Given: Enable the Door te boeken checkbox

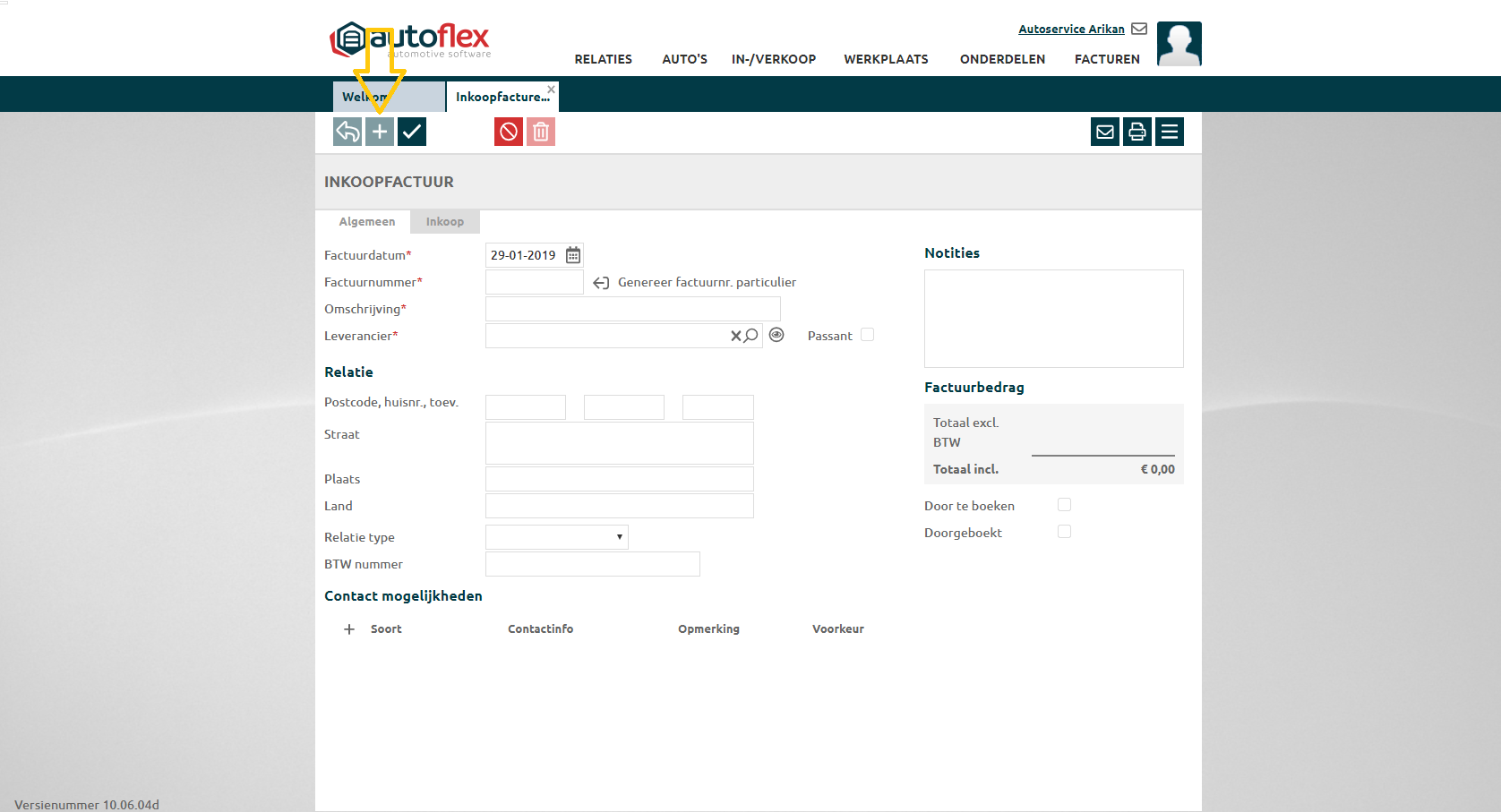Looking at the screenshot, I should (1064, 505).
